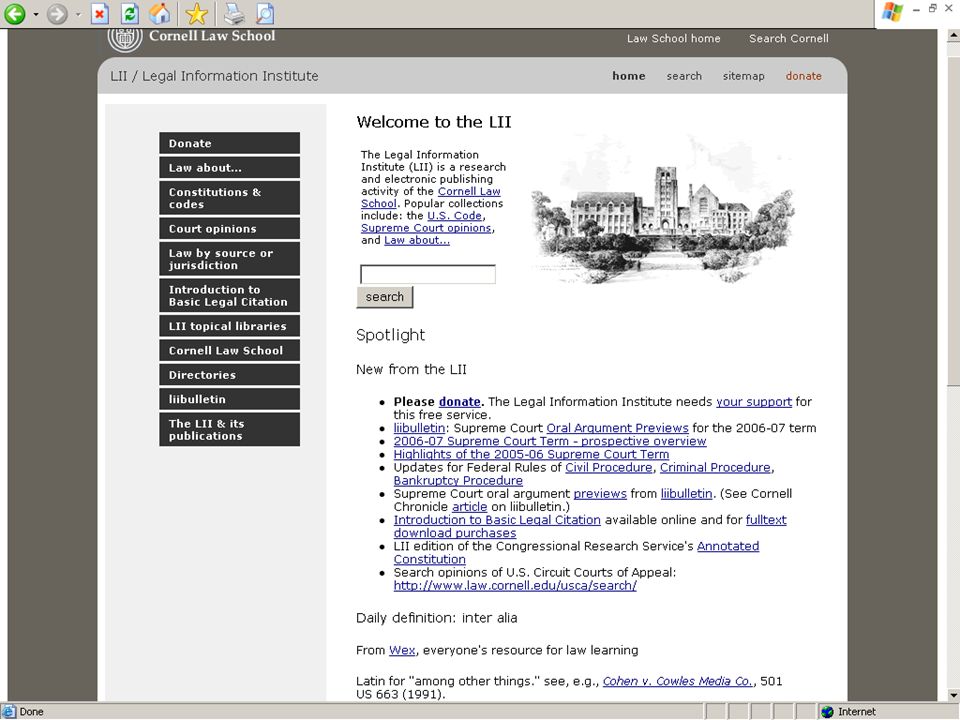Open Highlights of the 2005-06 Supreme Court Term
Viewport: 960px width, 720px height.
531,454
